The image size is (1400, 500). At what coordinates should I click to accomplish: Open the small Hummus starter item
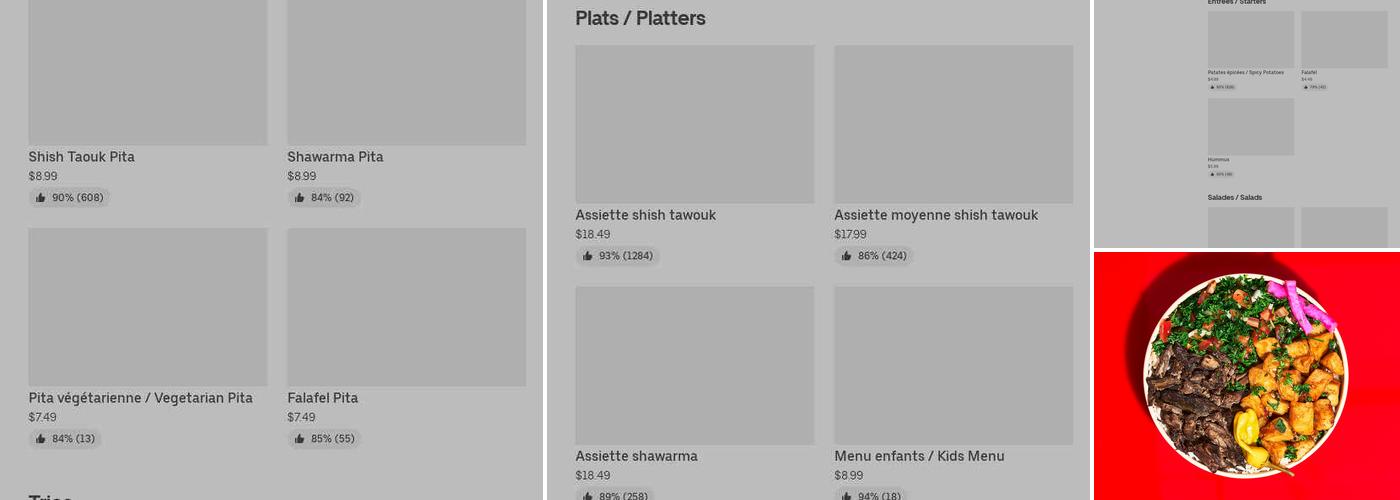1250,127
